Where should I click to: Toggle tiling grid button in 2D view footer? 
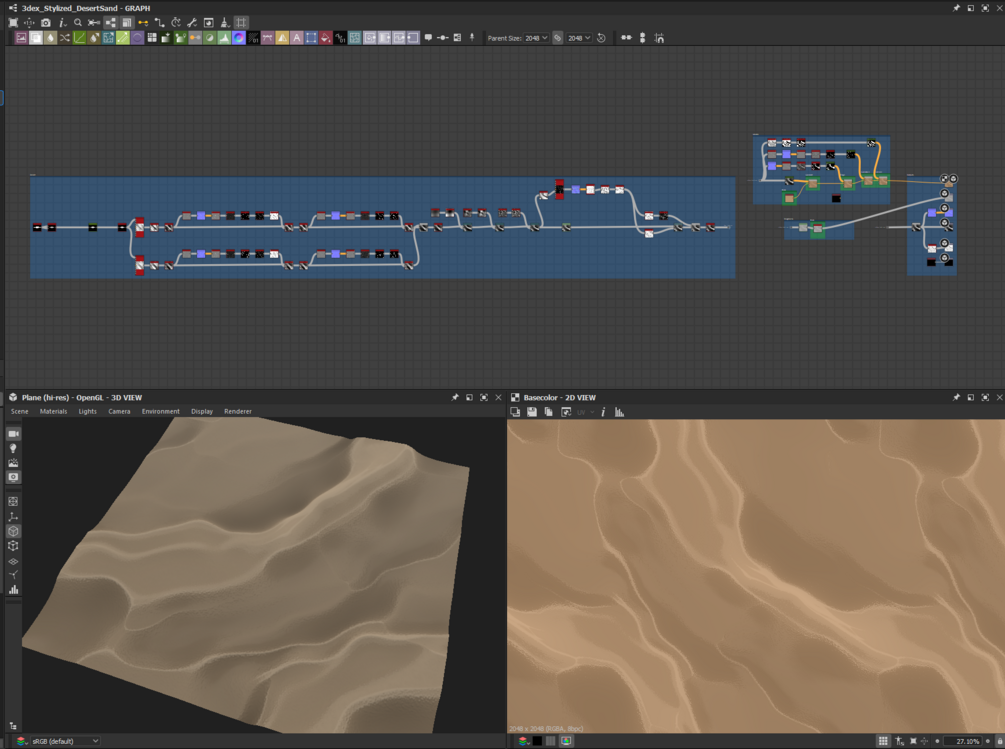[883, 741]
